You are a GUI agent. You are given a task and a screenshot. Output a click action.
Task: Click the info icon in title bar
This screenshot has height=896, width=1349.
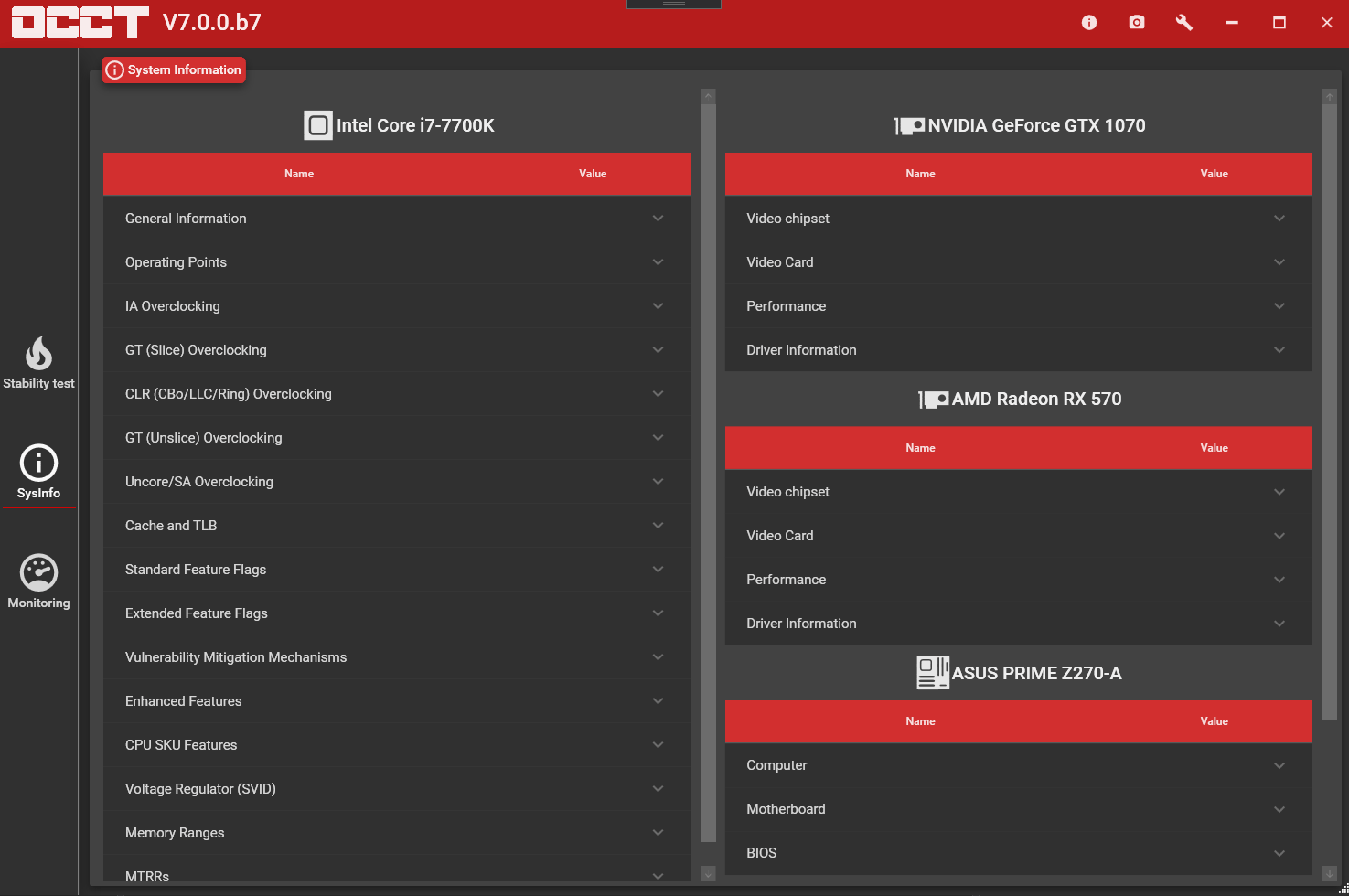[x=1088, y=23]
